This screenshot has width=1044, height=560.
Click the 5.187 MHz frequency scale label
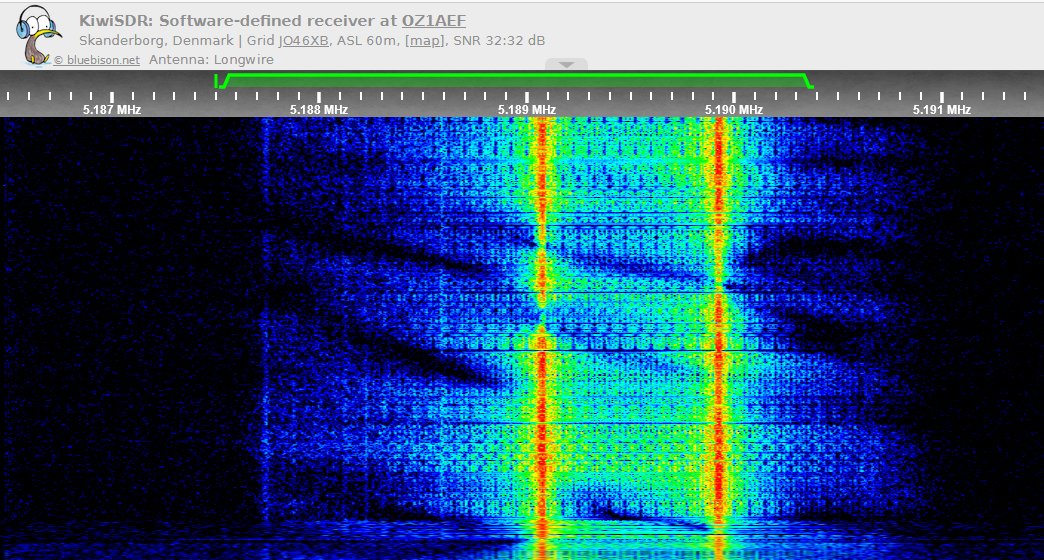click(x=112, y=110)
